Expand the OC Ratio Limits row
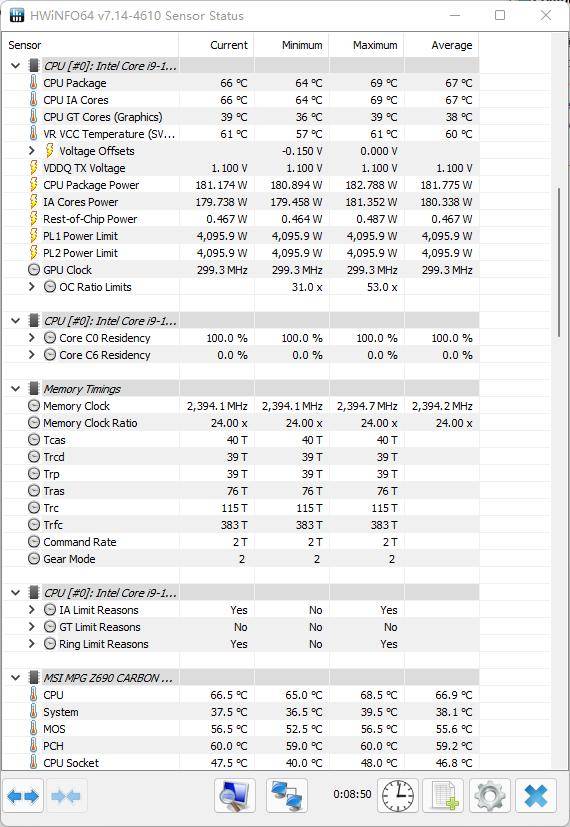Screen dimensions: 570x827 pyautogui.click(x=32, y=287)
